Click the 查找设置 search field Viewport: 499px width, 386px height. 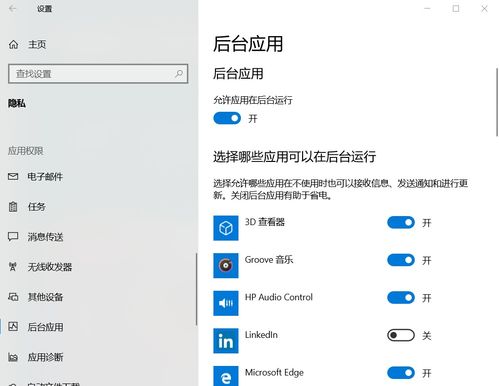coord(98,74)
